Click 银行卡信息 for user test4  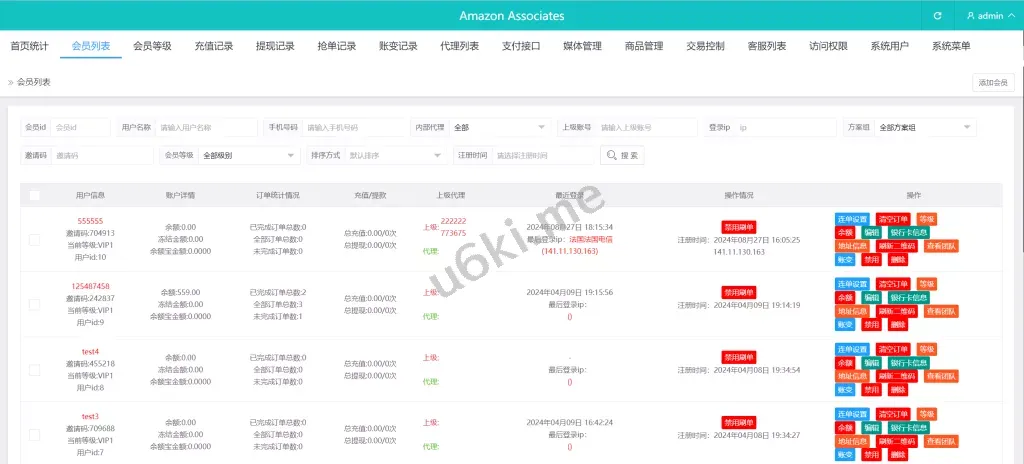[907, 362]
